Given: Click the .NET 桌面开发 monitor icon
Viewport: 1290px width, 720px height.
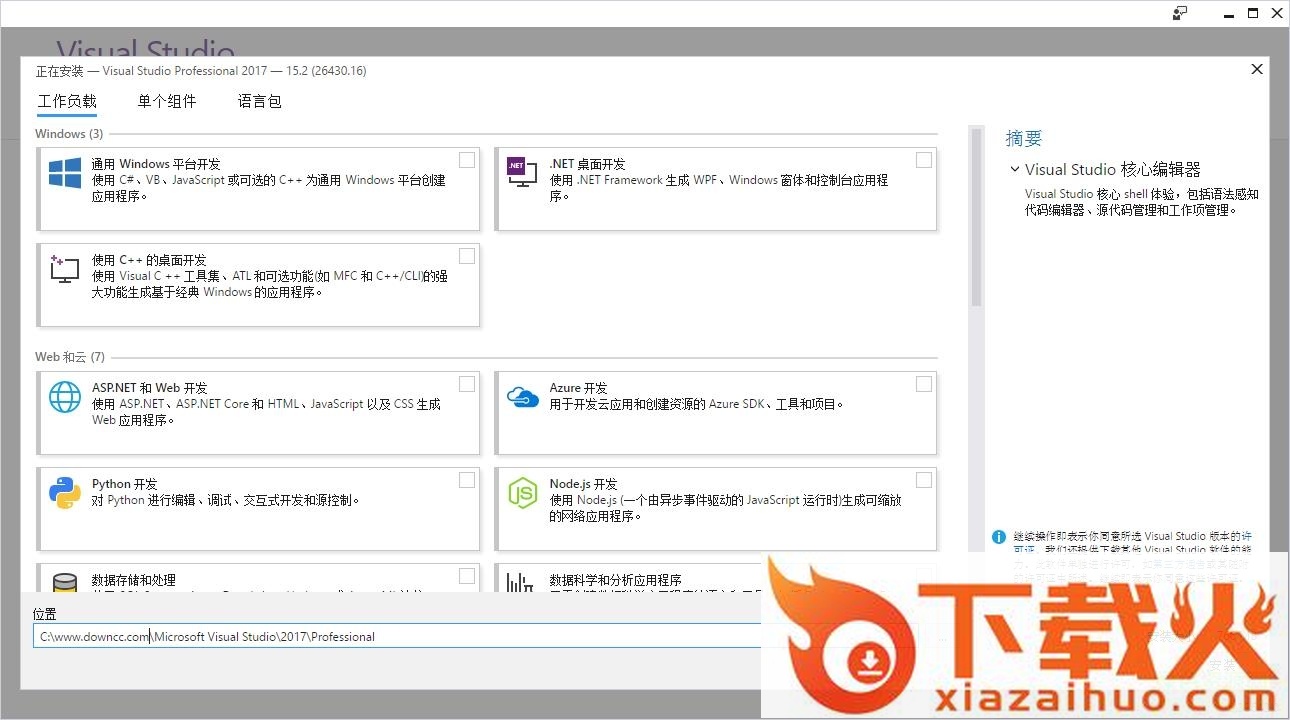Looking at the screenshot, I should point(522,173).
